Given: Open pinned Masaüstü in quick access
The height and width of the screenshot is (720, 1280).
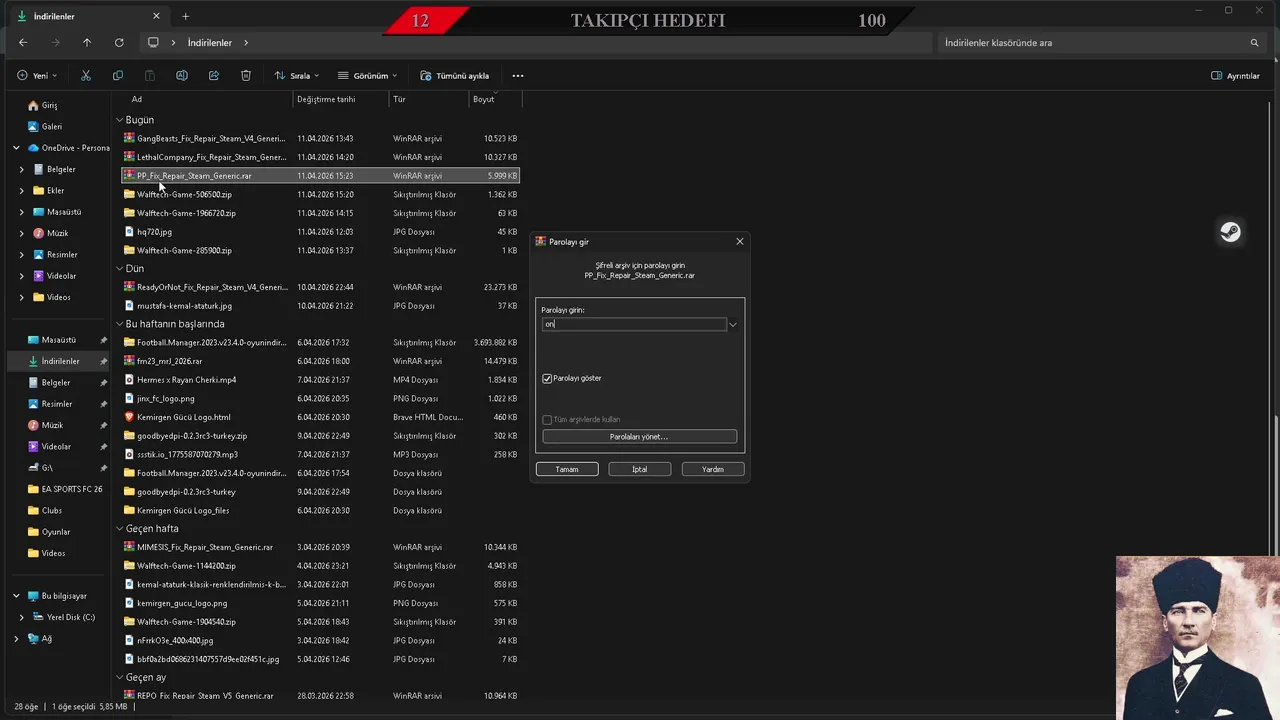Looking at the screenshot, I should 58,340.
